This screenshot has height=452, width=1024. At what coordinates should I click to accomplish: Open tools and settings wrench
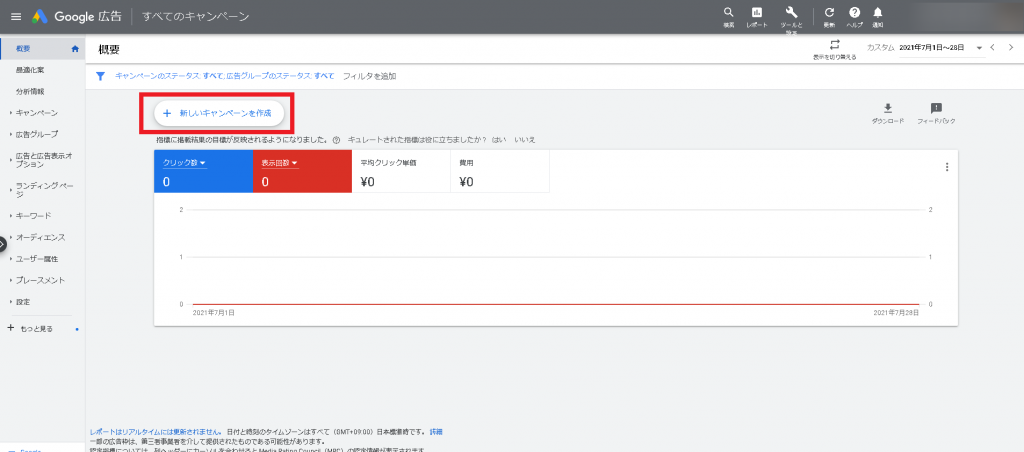click(792, 12)
